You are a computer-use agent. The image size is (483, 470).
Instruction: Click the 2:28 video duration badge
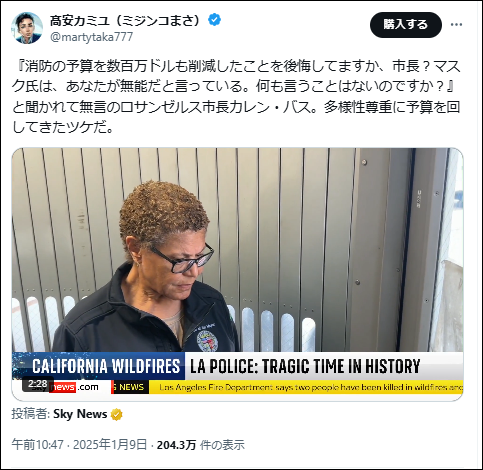pyautogui.click(x=38, y=384)
